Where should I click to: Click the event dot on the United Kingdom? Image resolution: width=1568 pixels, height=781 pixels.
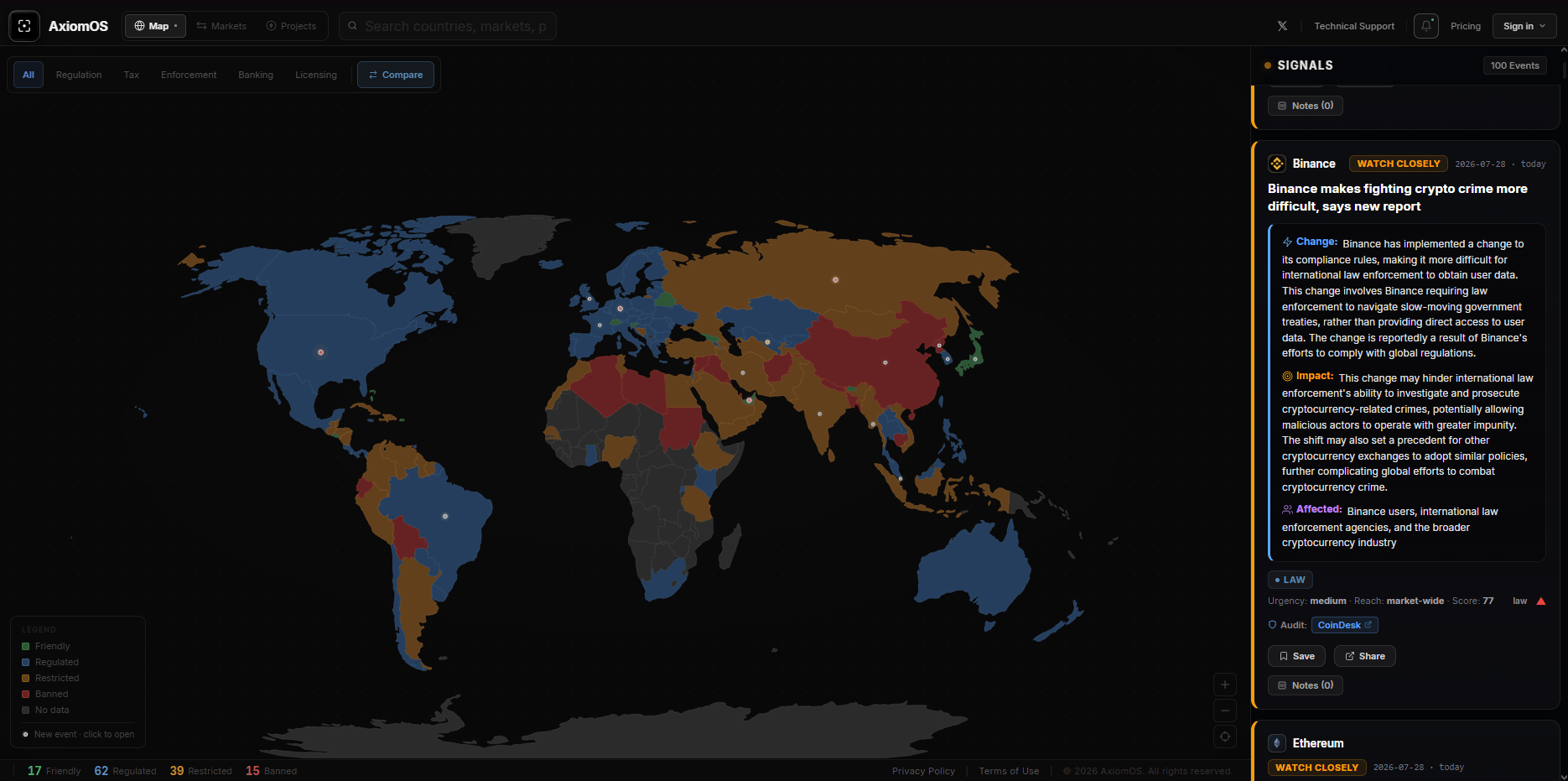tap(589, 299)
